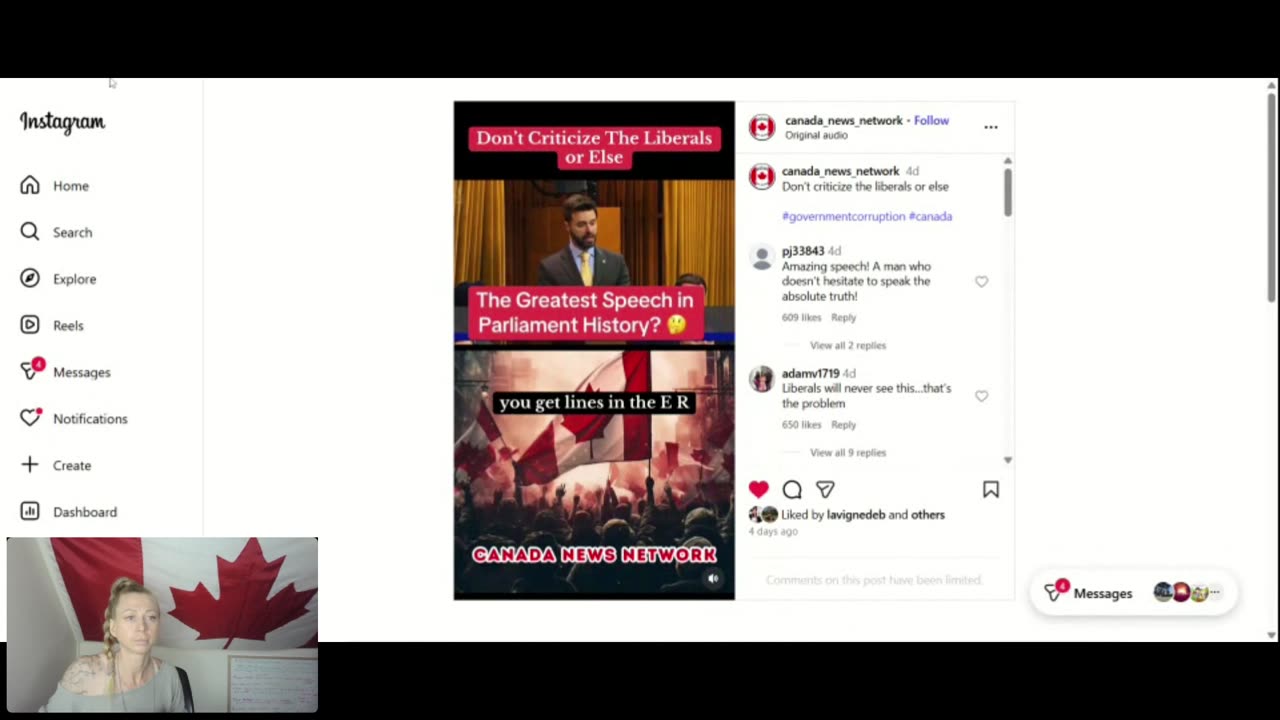Click the reel video to pause
This screenshot has width=1280, height=720.
click(594, 350)
